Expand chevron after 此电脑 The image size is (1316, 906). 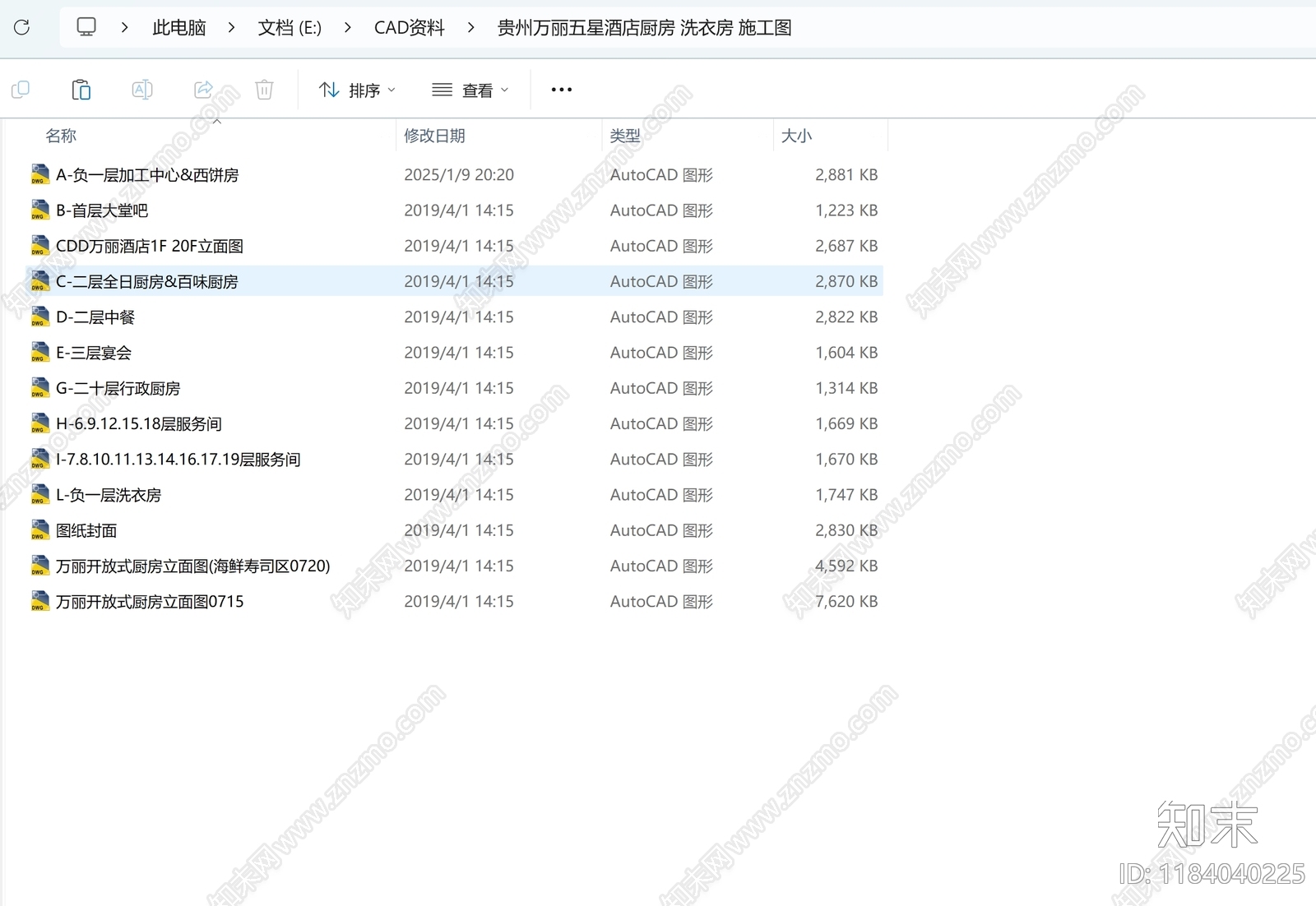point(231,27)
